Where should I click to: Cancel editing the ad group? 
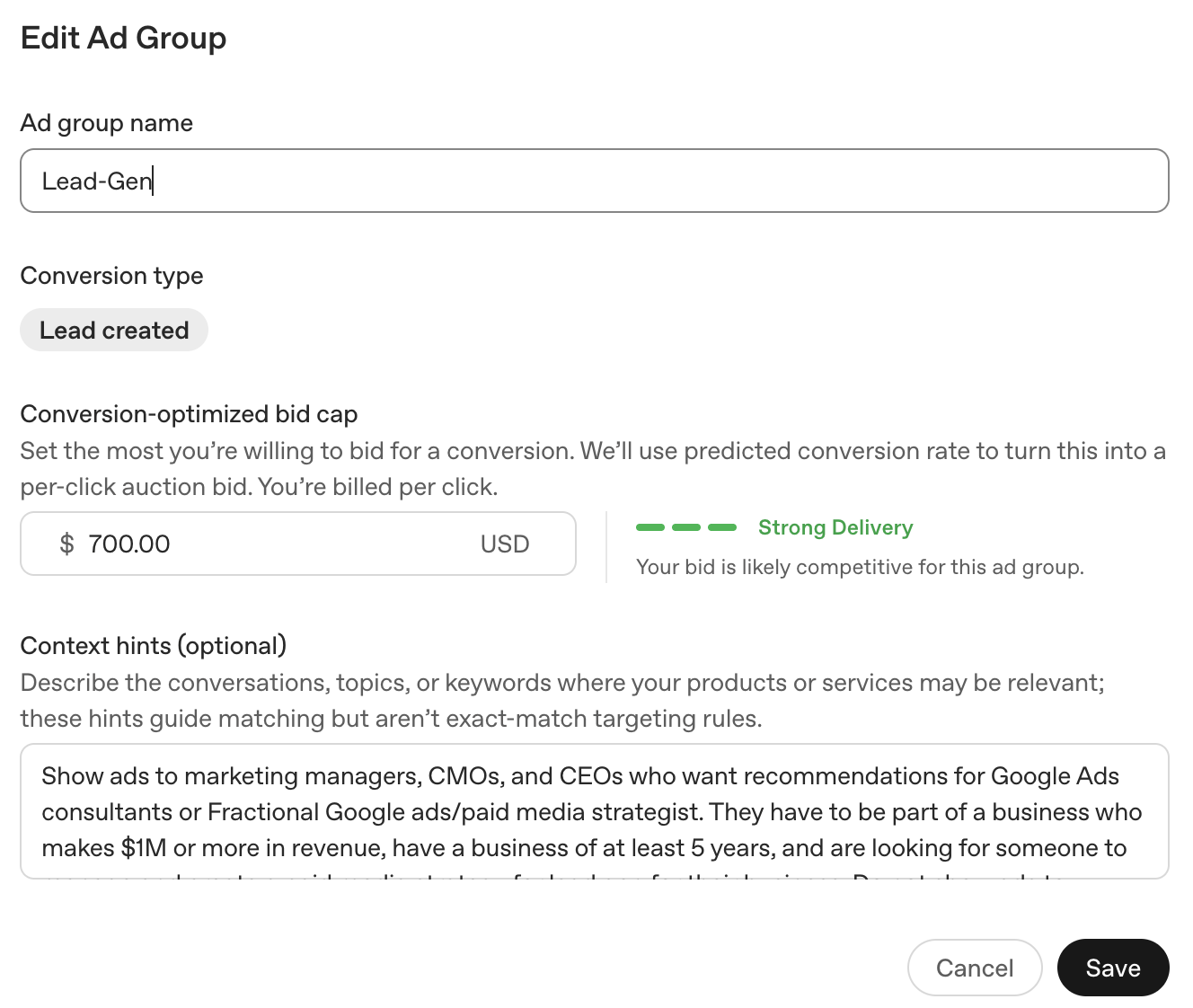(975, 968)
